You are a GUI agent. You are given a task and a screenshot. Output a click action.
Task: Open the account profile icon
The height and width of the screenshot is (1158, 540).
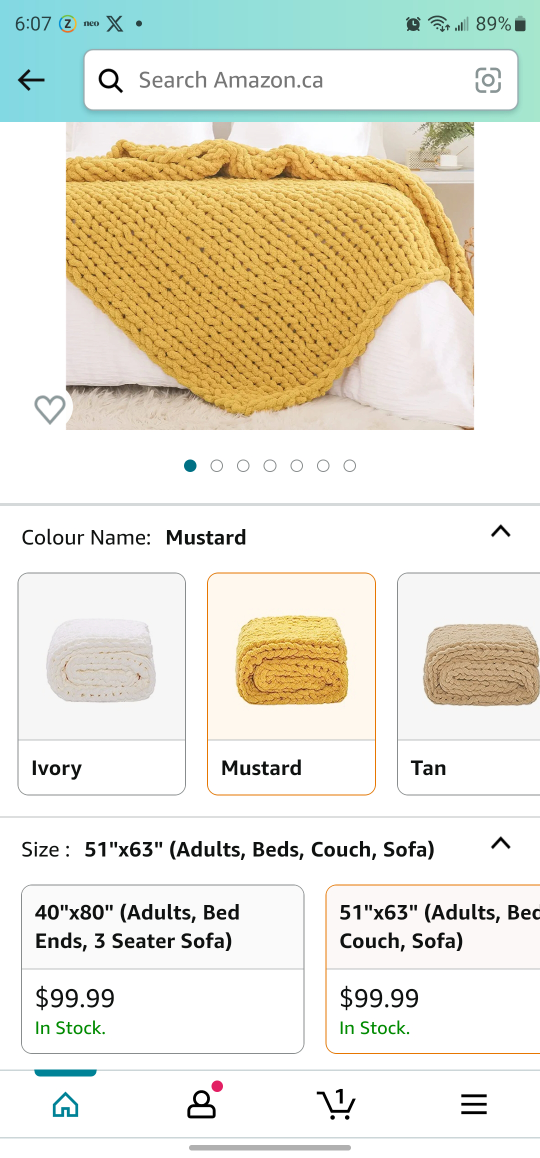coord(201,1104)
